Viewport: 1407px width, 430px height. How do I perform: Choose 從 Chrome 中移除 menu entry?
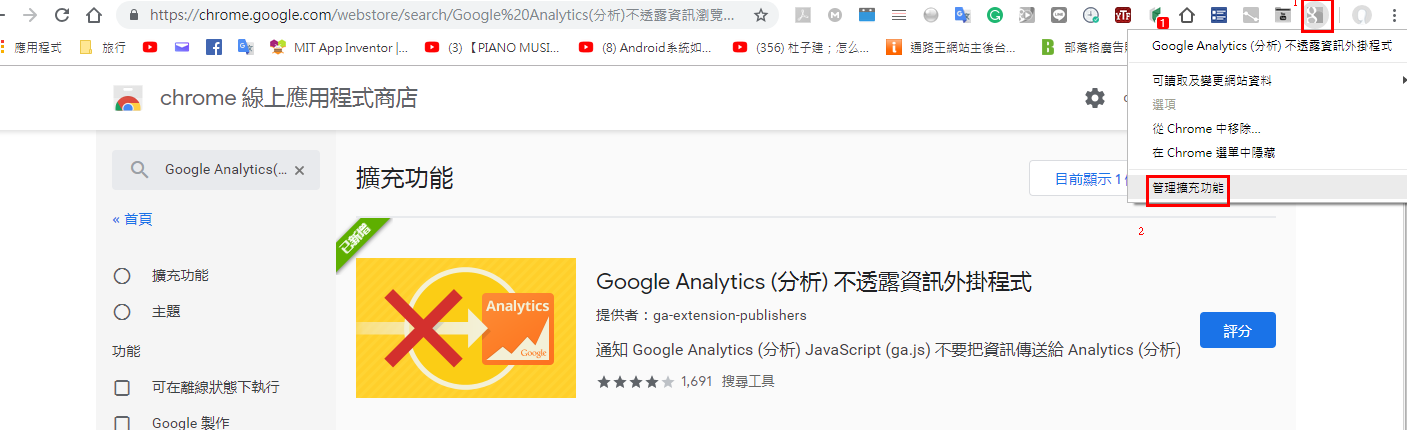coord(1267,129)
